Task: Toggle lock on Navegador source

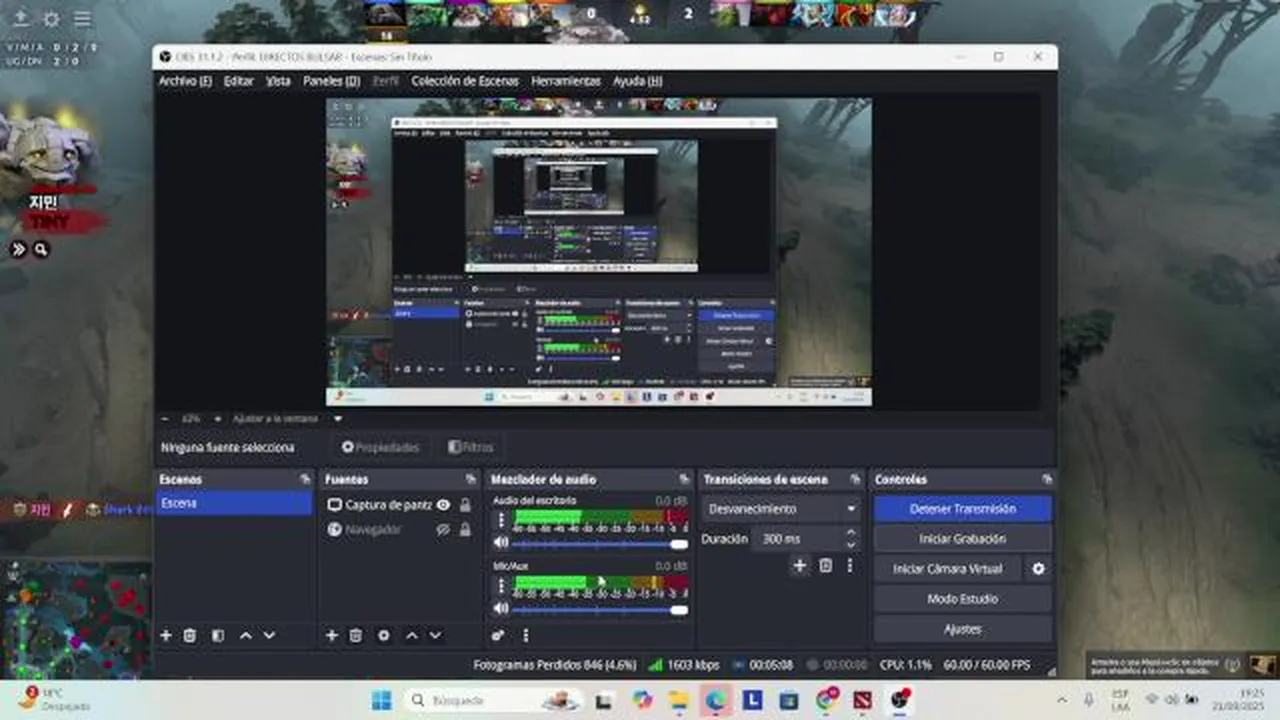Action: click(465, 529)
